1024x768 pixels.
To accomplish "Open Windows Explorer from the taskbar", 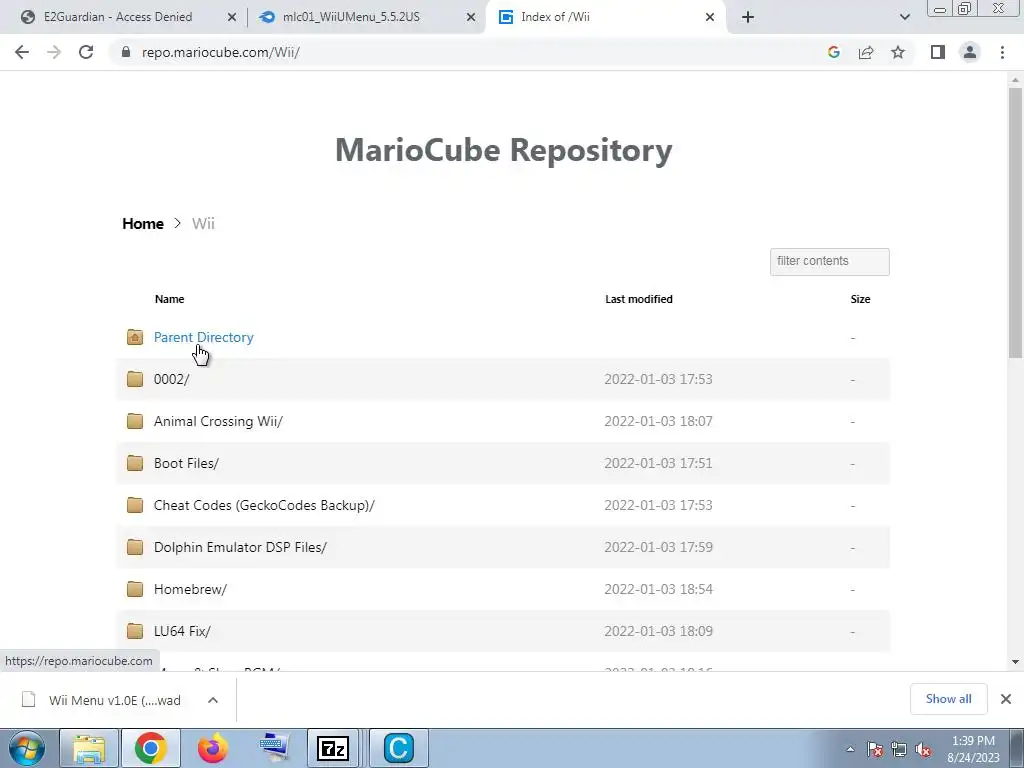I will [89, 748].
